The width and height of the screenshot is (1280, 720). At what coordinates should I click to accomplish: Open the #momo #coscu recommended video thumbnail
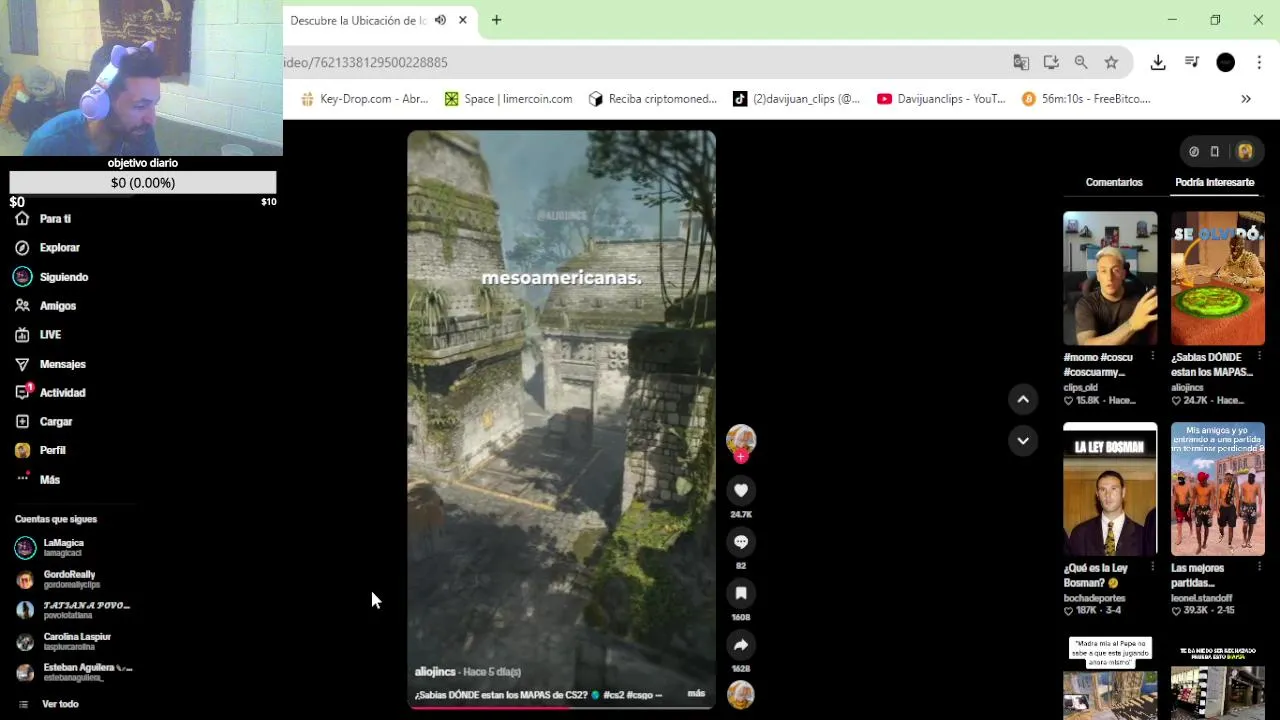(1110, 278)
